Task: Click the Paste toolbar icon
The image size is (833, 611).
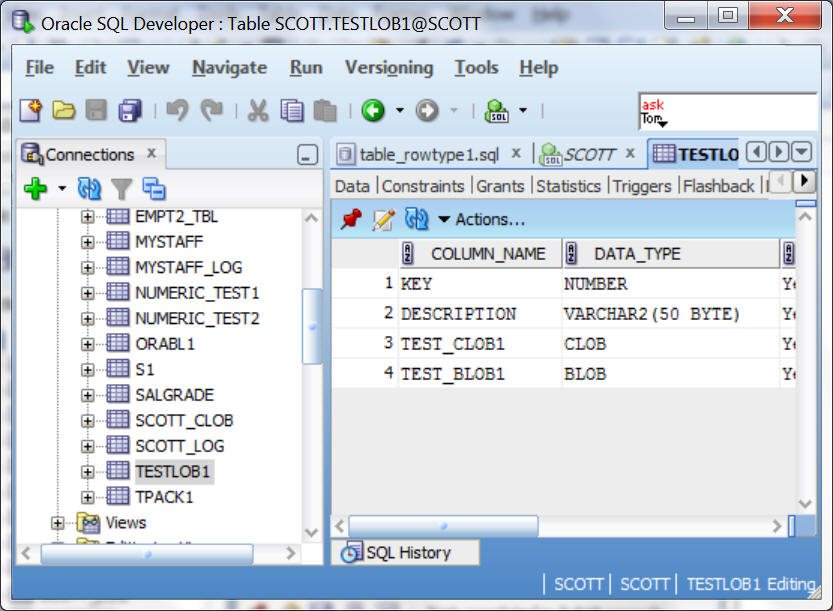Action: [x=325, y=111]
